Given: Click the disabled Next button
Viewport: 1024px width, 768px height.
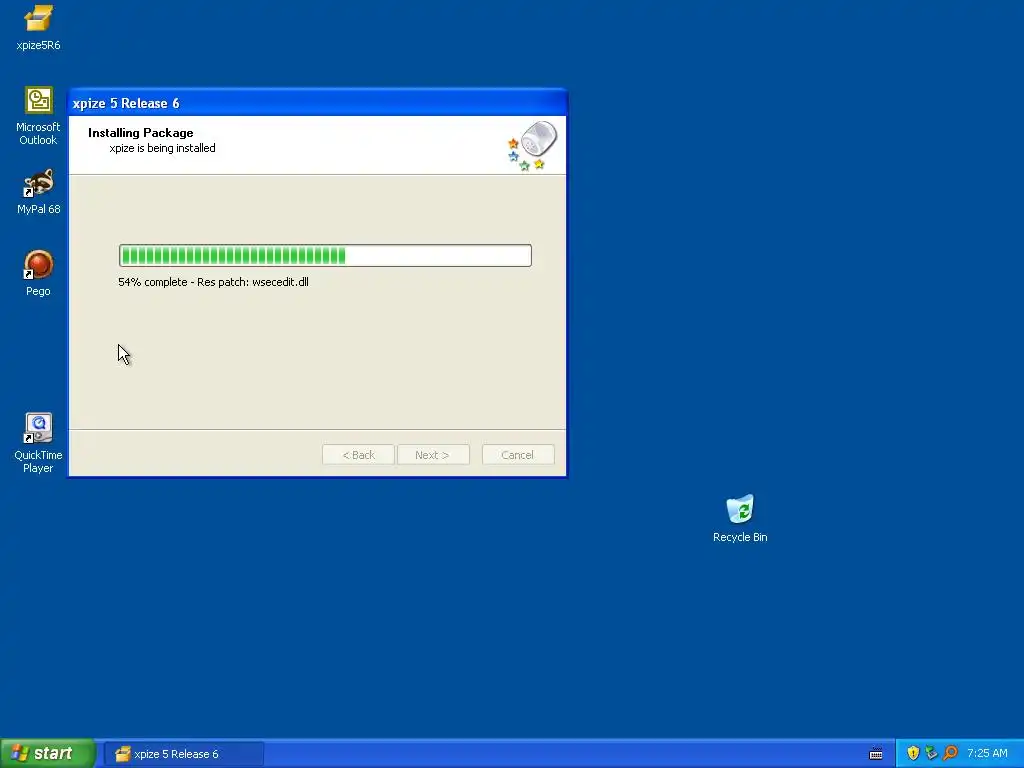Looking at the screenshot, I should (x=432, y=455).
